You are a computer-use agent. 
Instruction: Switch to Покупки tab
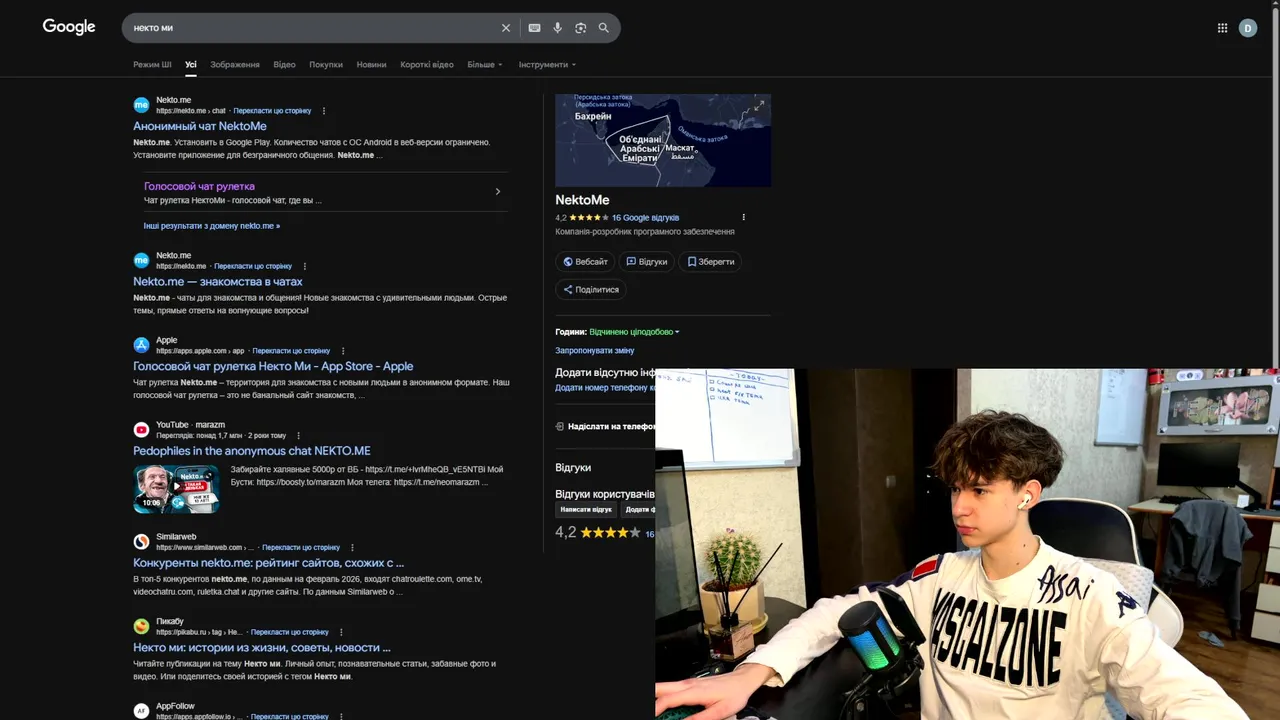[x=326, y=65]
